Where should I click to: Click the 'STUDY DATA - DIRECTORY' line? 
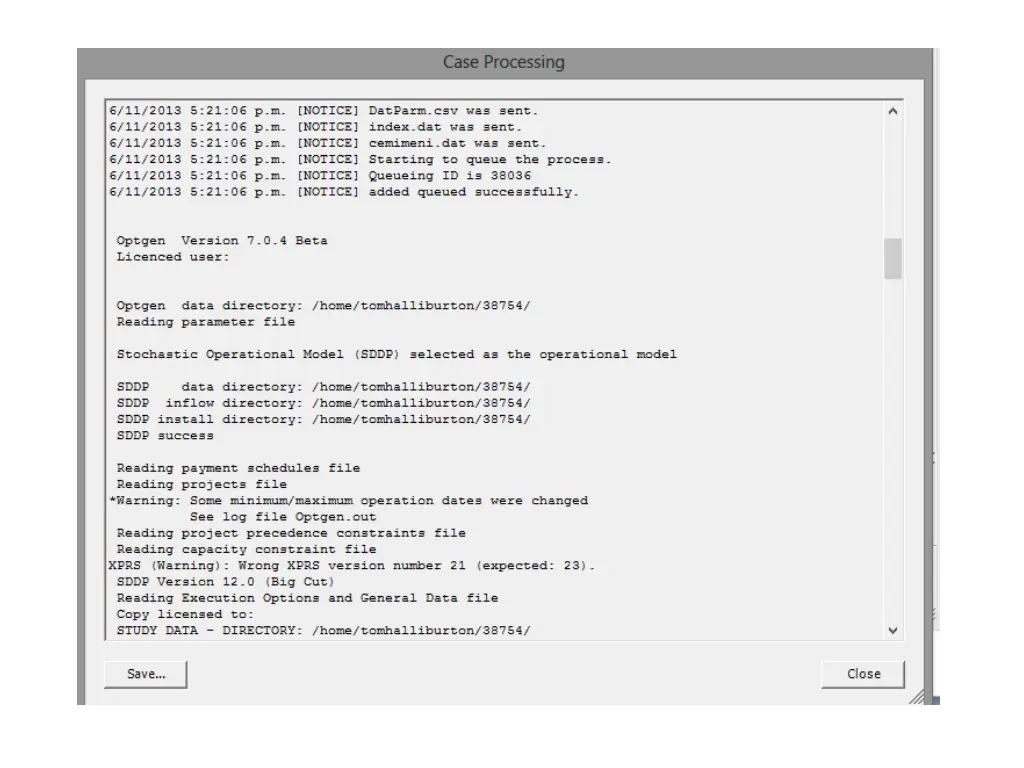(323, 631)
